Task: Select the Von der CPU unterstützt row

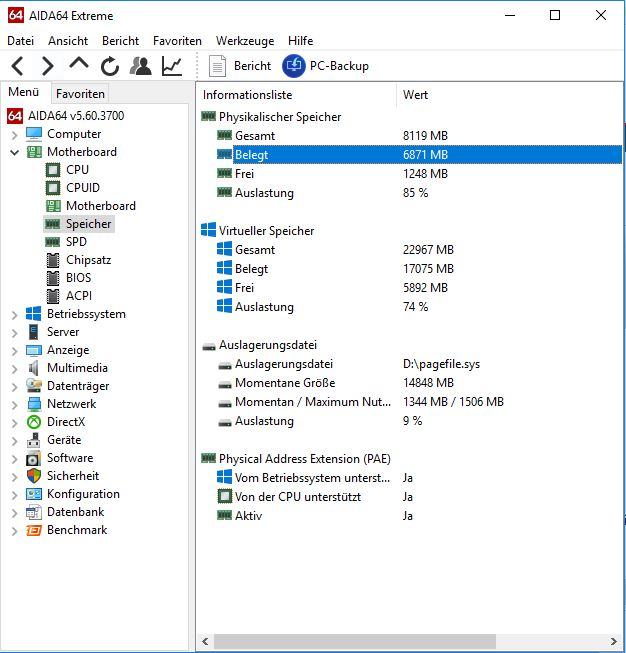Action: pos(419,497)
